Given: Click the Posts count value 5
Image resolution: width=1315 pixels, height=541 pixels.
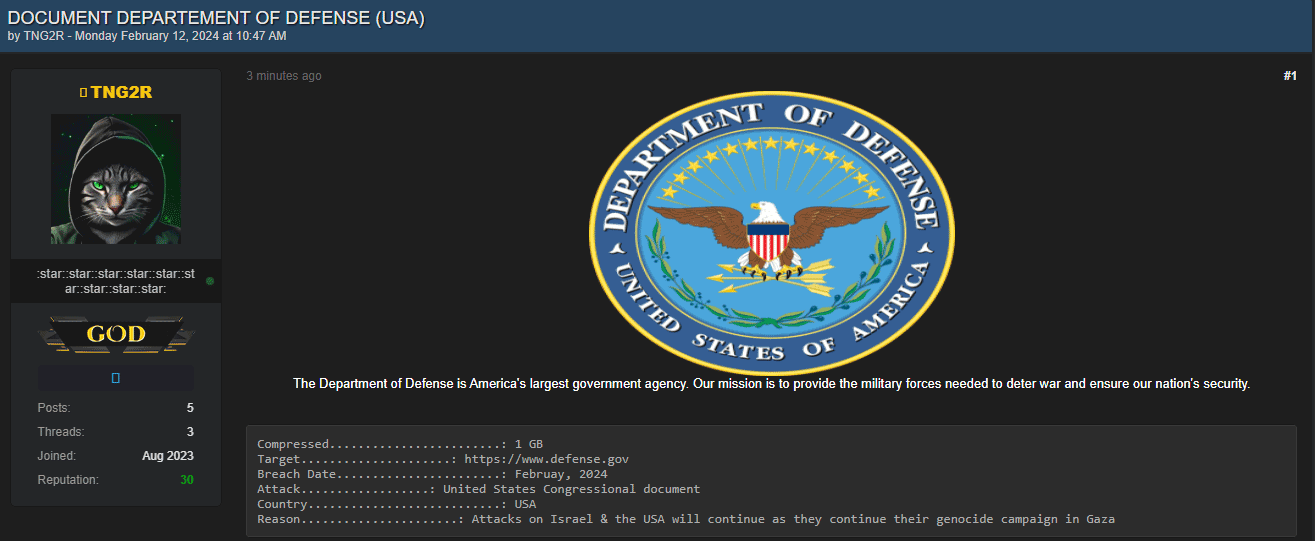Looking at the screenshot, I should (x=190, y=408).
